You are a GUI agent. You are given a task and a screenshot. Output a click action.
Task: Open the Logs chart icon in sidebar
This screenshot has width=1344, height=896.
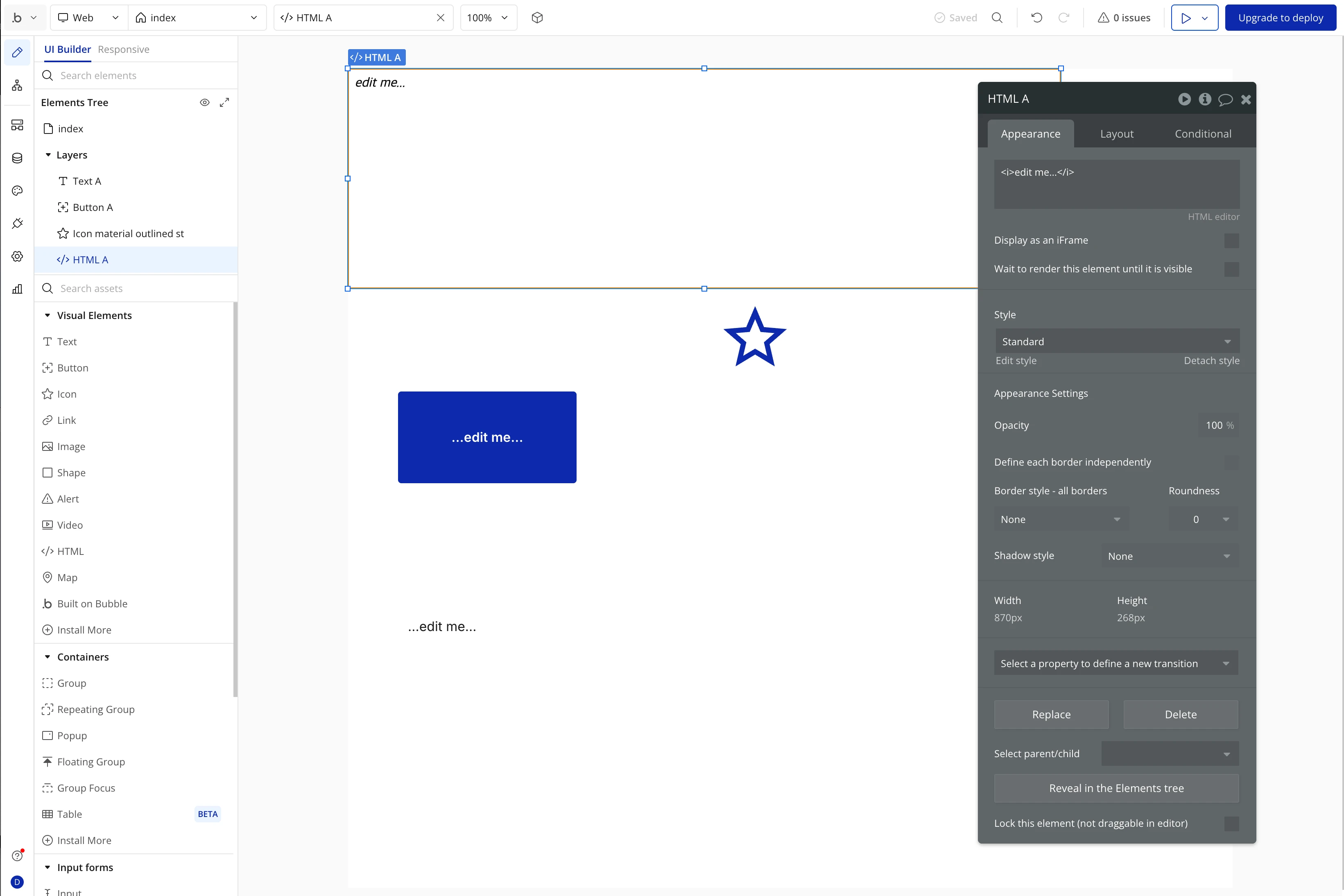tap(17, 289)
